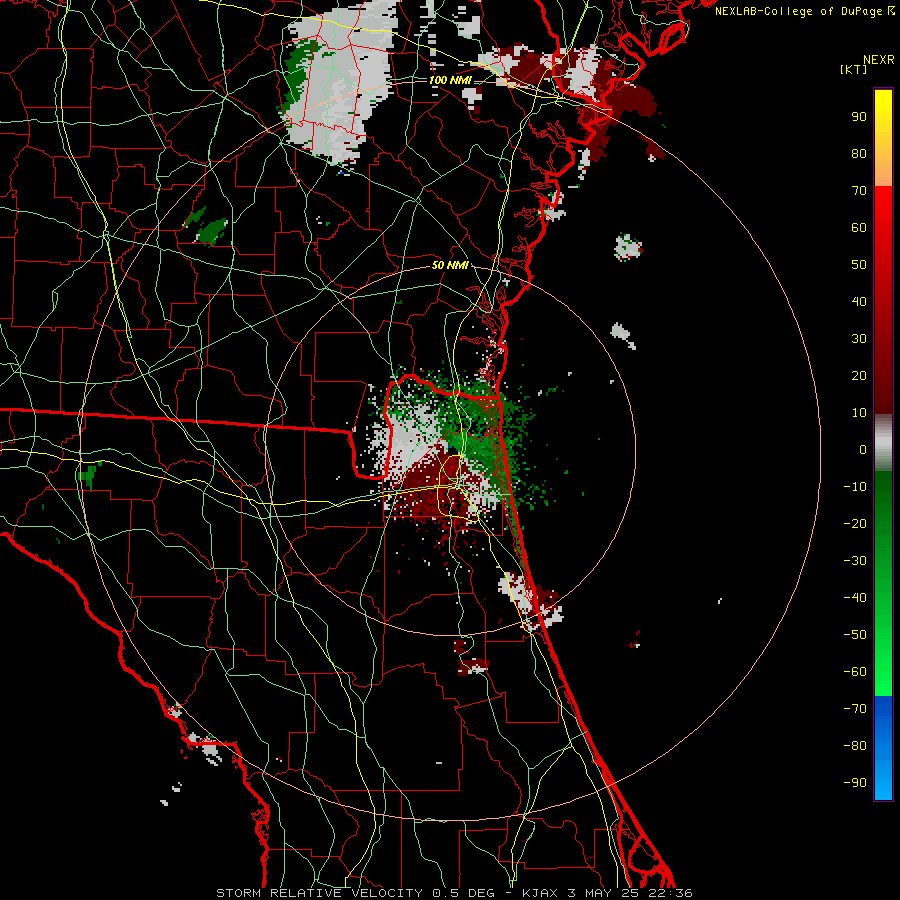Click the [KT] units label

point(853,69)
